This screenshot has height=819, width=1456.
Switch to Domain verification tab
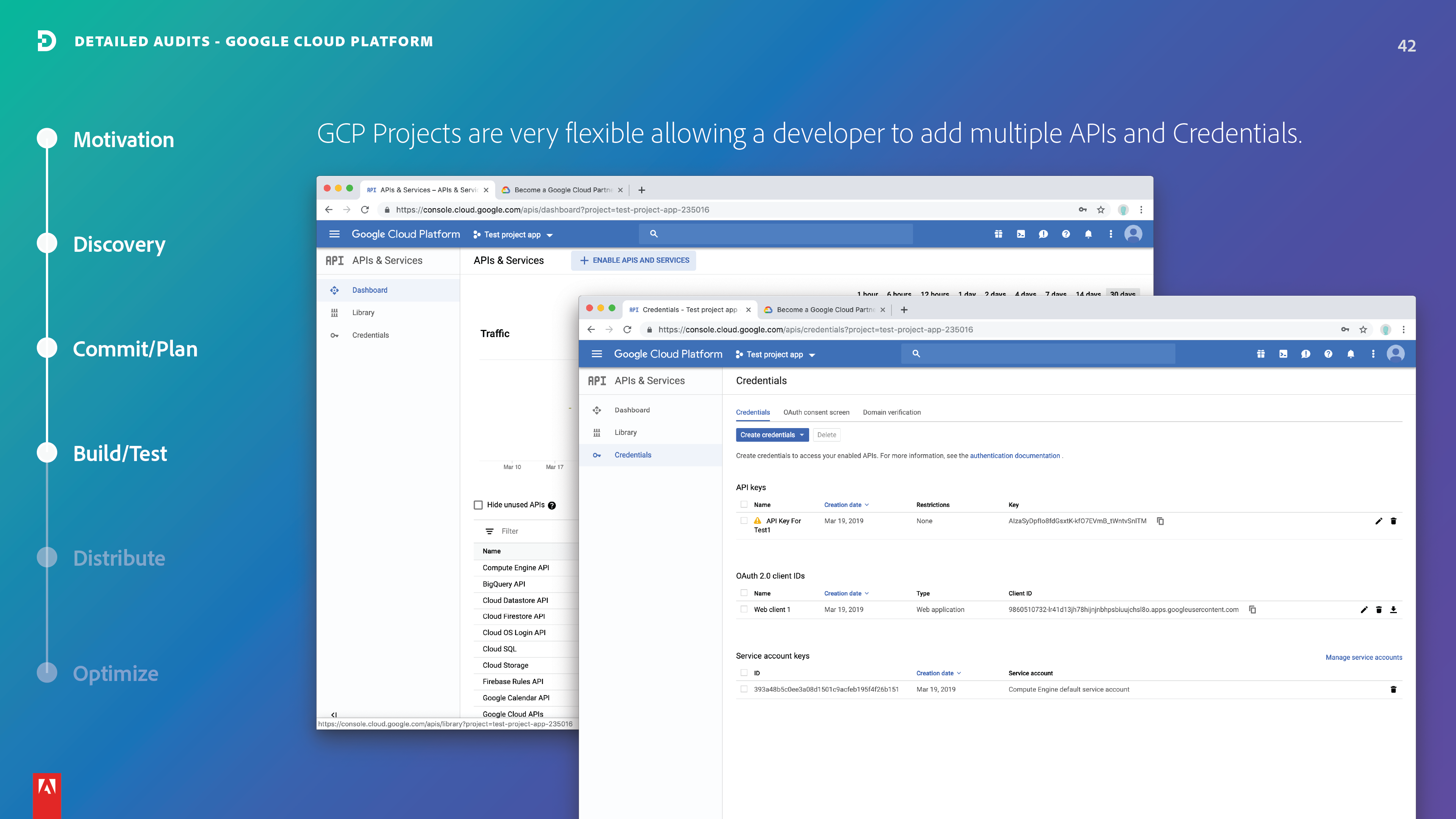[x=891, y=412]
